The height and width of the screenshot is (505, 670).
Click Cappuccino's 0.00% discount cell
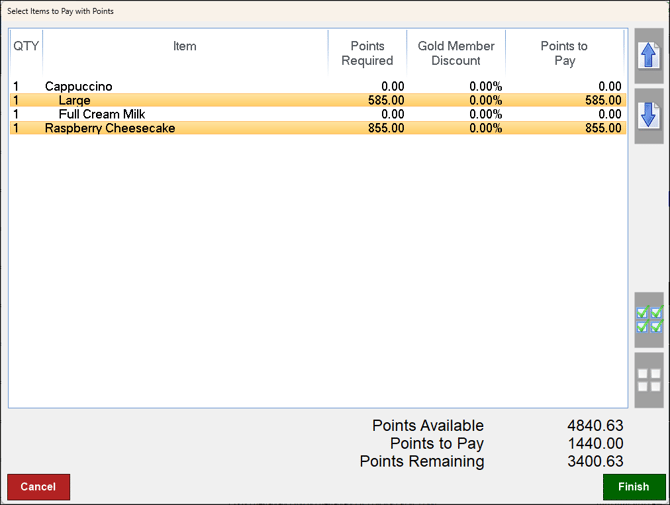[x=485, y=86]
